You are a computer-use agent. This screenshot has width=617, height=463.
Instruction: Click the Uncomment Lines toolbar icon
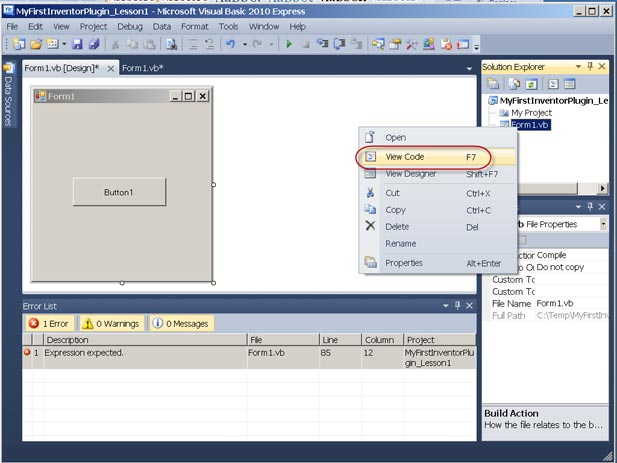tap(210, 44)
